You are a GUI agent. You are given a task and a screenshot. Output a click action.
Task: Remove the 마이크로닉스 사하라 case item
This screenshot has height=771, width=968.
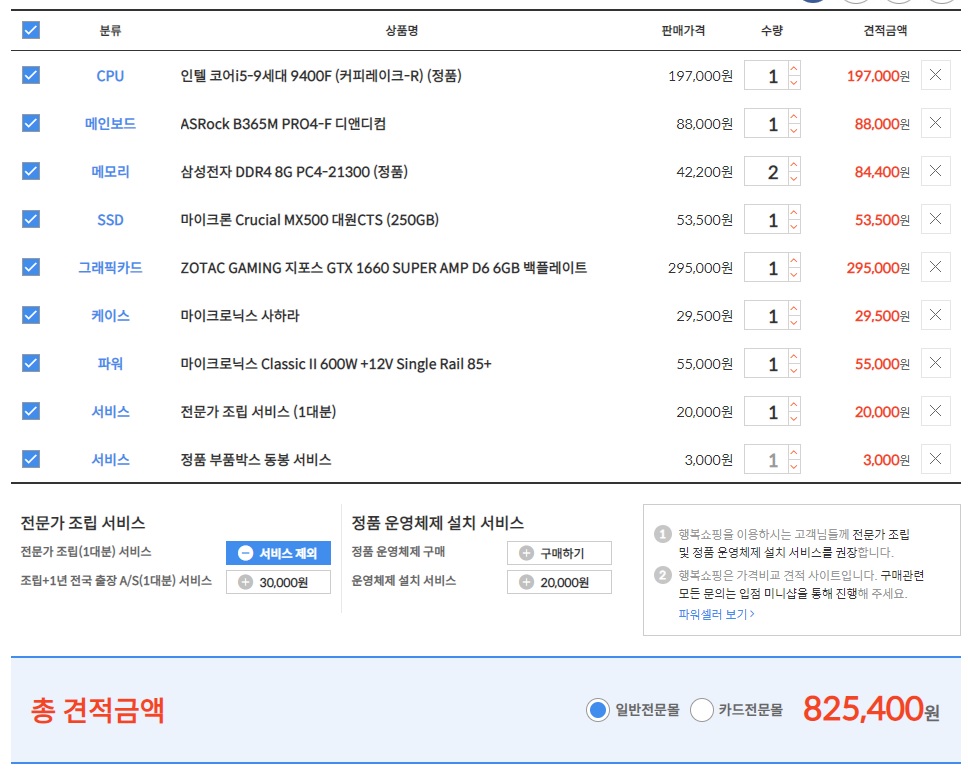pos(935,316)
